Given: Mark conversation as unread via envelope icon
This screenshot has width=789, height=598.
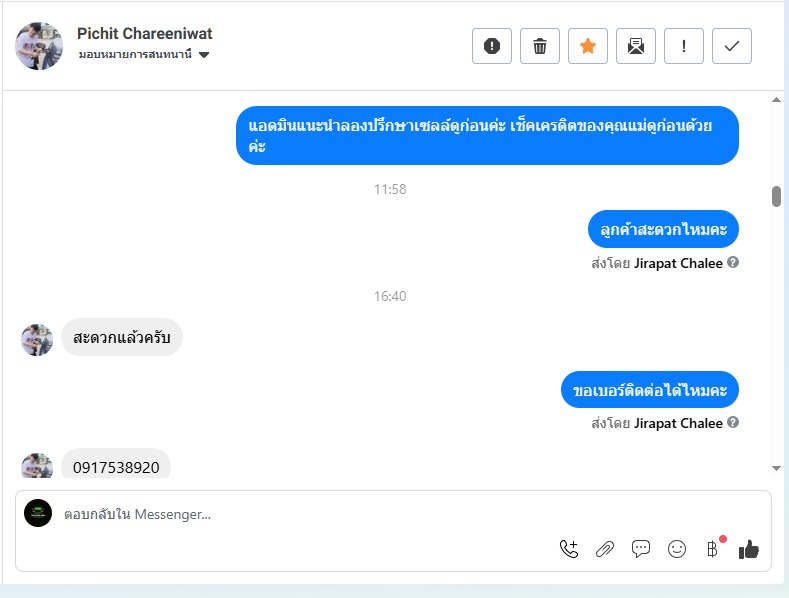Looking at the screenshot, I should point(636,46).
